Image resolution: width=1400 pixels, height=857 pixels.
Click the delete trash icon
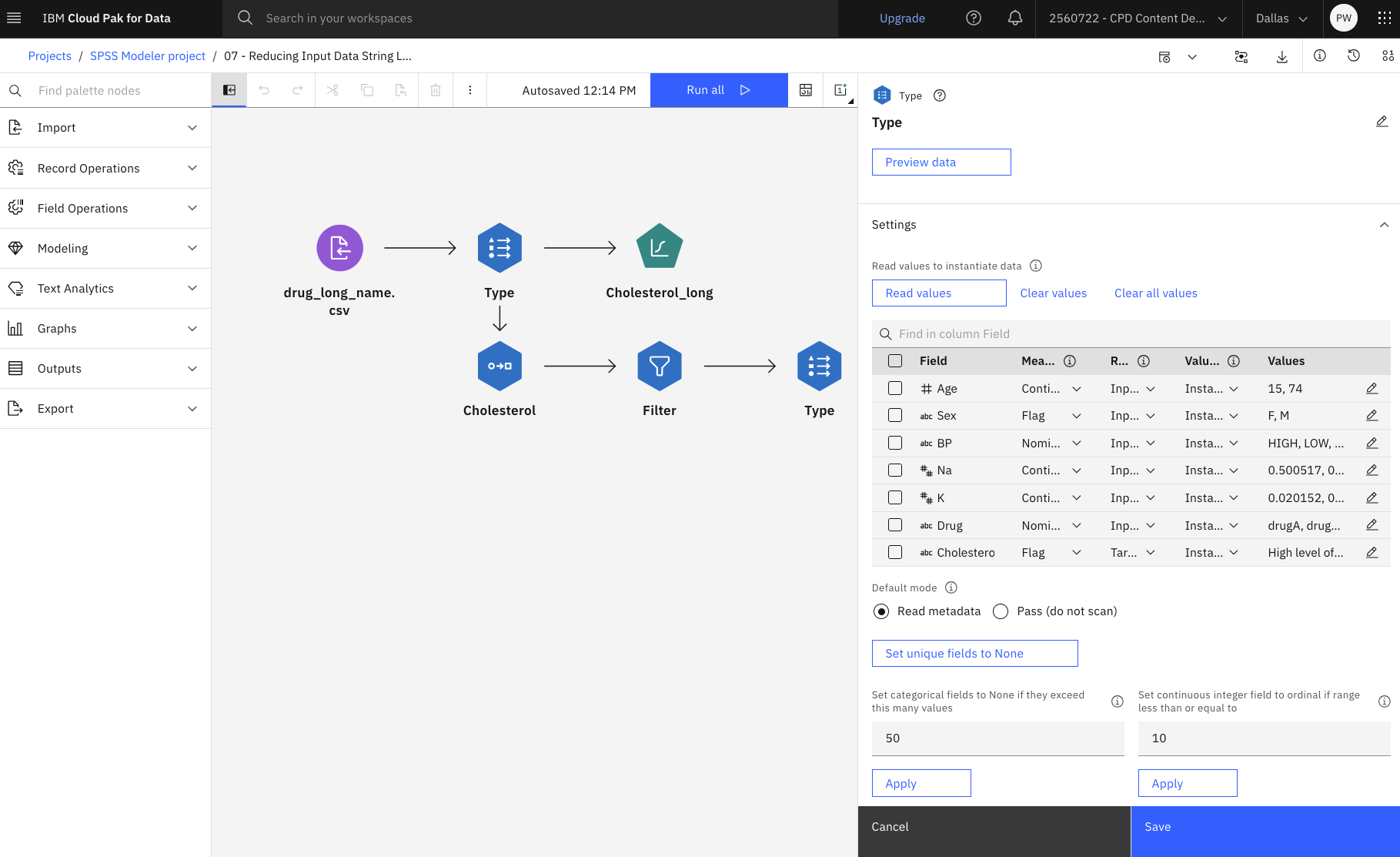click(x=436, y=90)
